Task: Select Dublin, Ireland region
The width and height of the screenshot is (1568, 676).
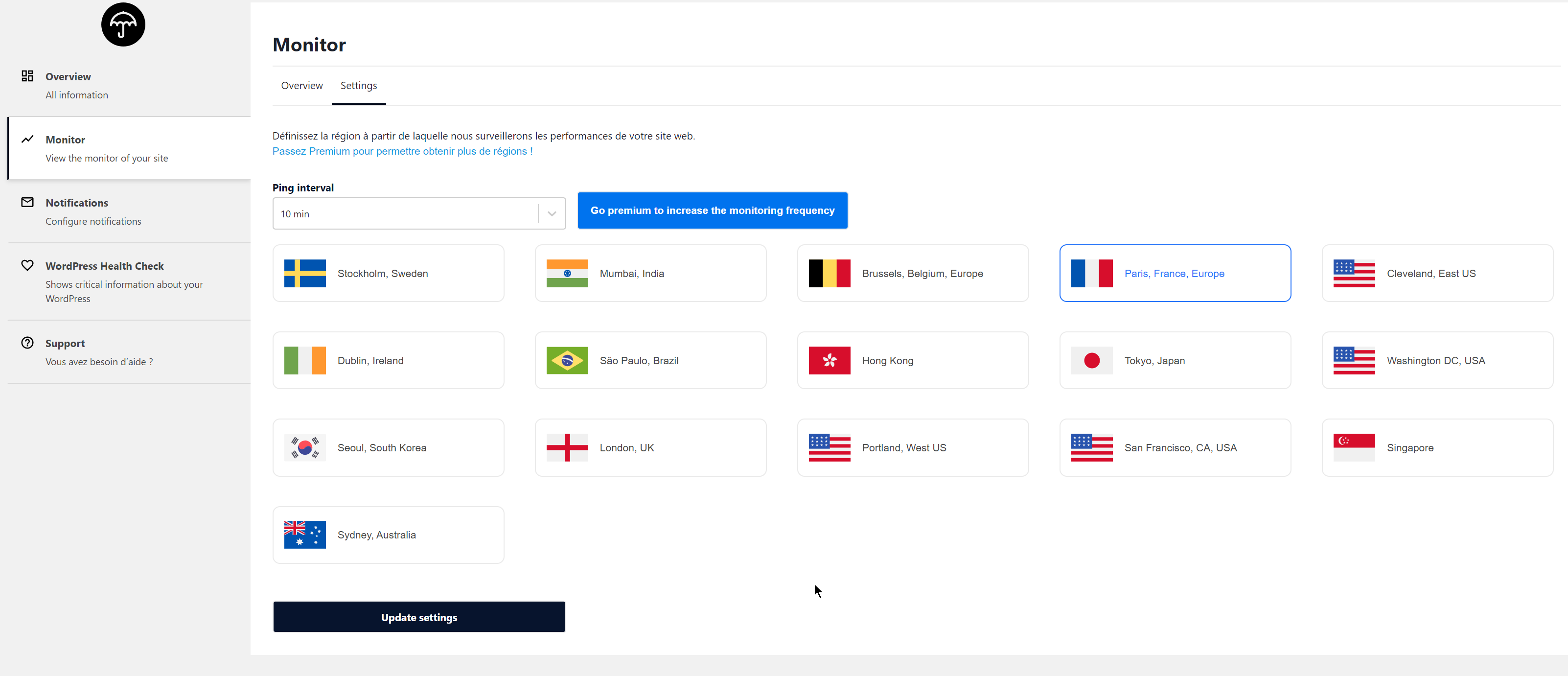Action: click(389, 361)
